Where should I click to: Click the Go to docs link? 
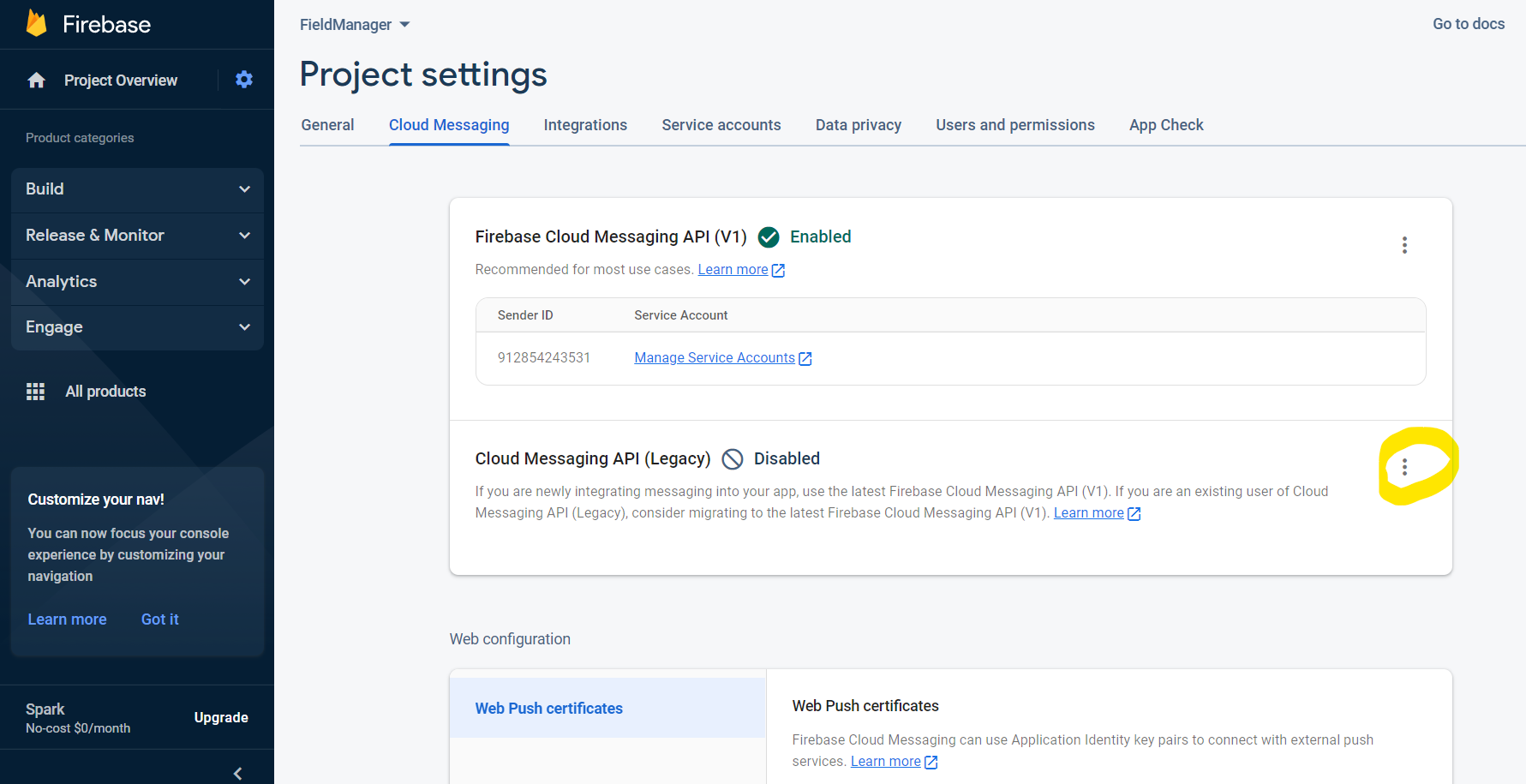1469,24
